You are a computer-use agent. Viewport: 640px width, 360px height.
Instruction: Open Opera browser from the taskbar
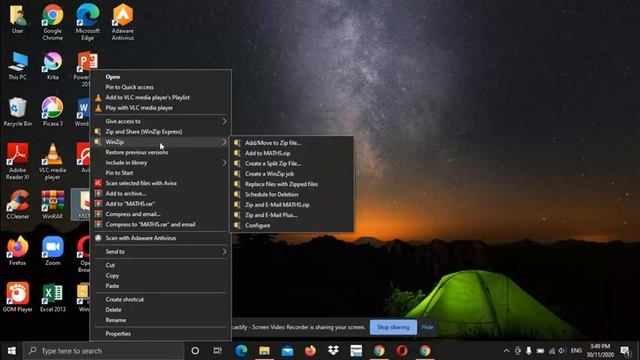(402, 351)
